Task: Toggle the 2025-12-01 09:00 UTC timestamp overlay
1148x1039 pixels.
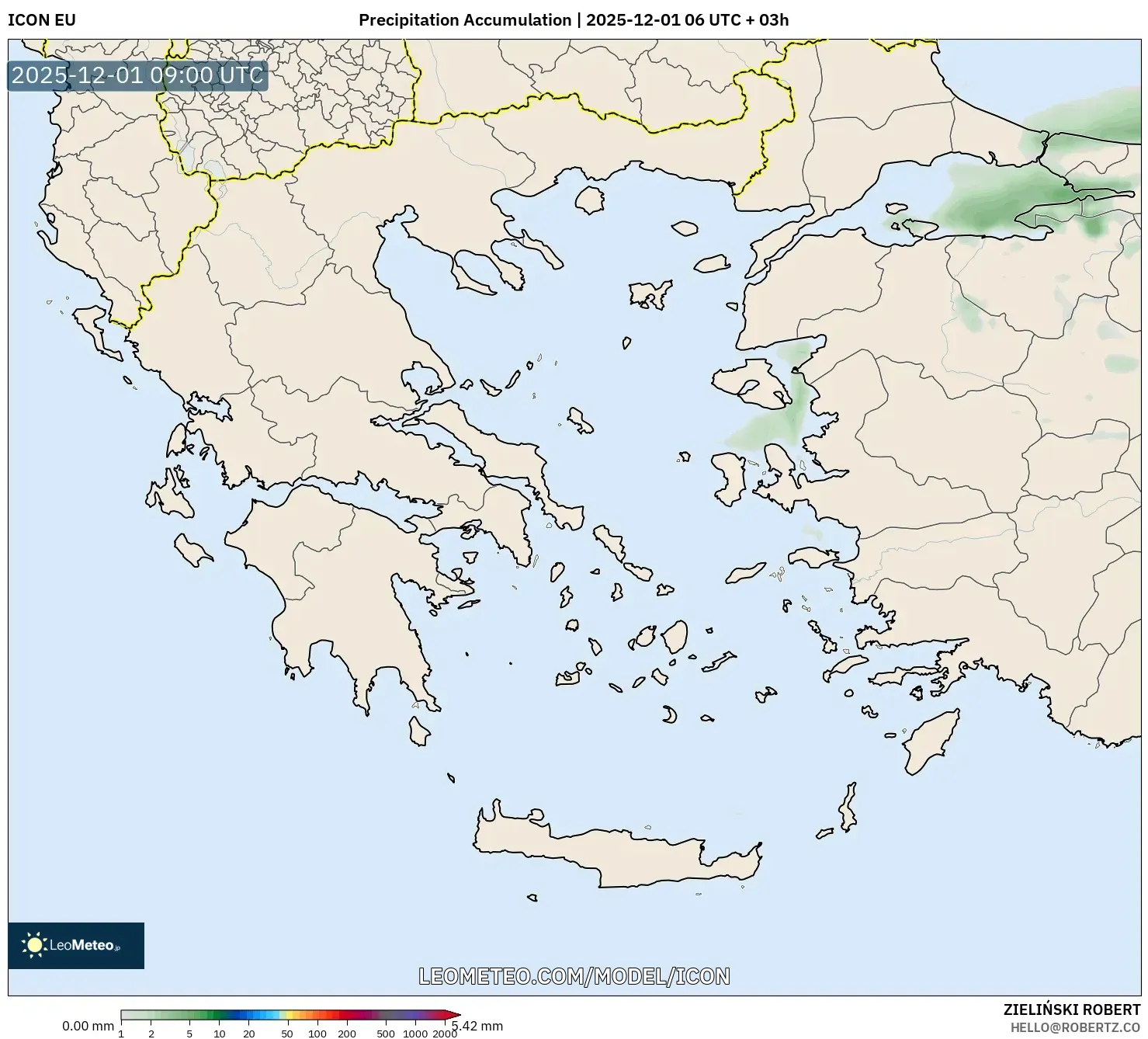Action: 137,76
